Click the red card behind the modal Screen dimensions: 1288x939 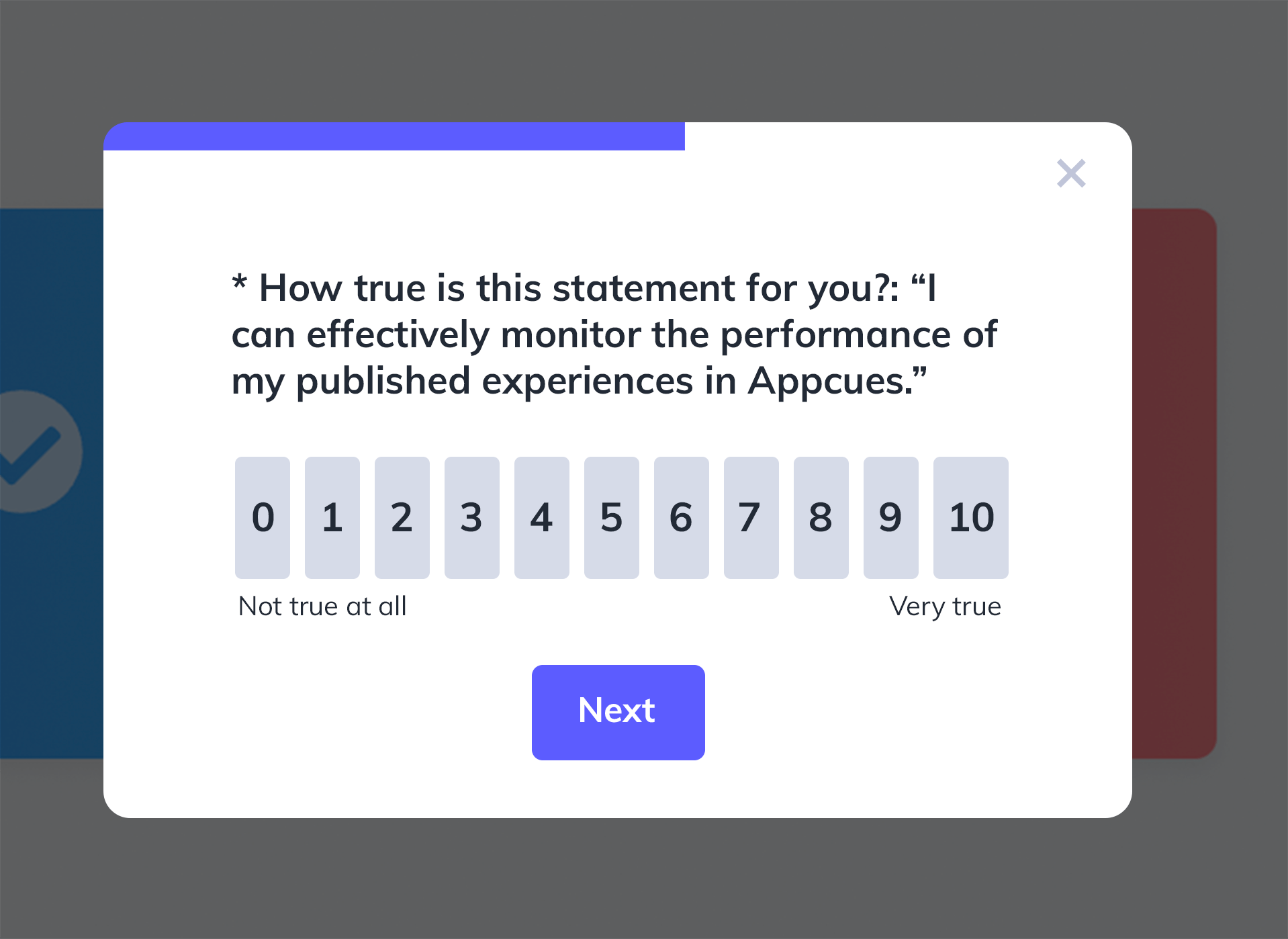(x=1174, y=484)
